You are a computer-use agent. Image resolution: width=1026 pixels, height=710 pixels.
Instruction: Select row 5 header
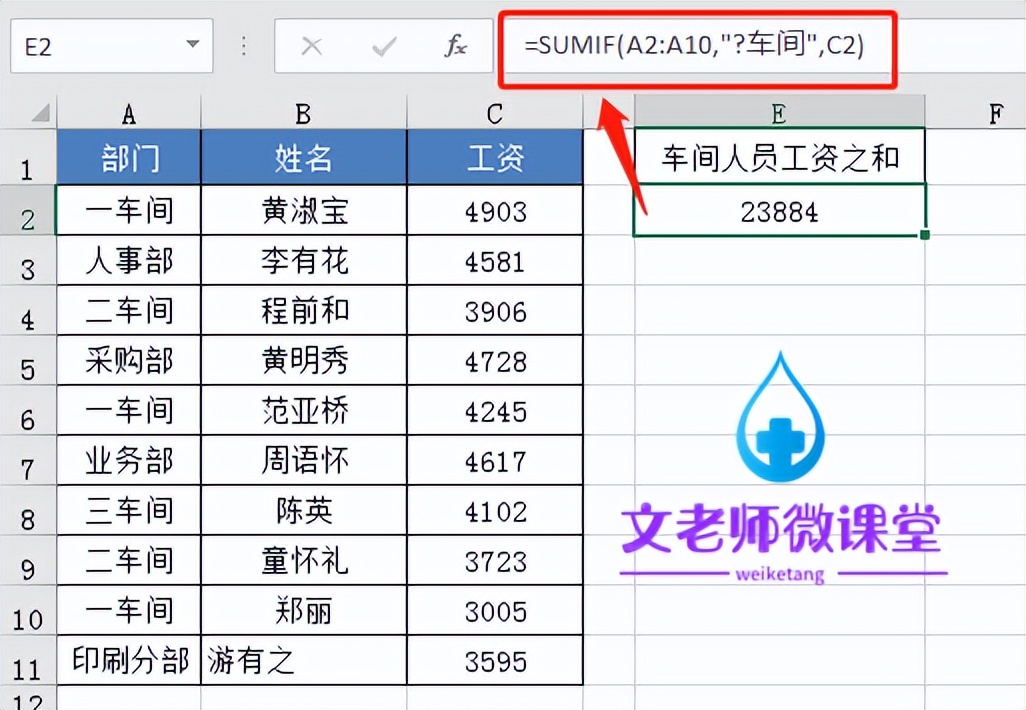27,360
